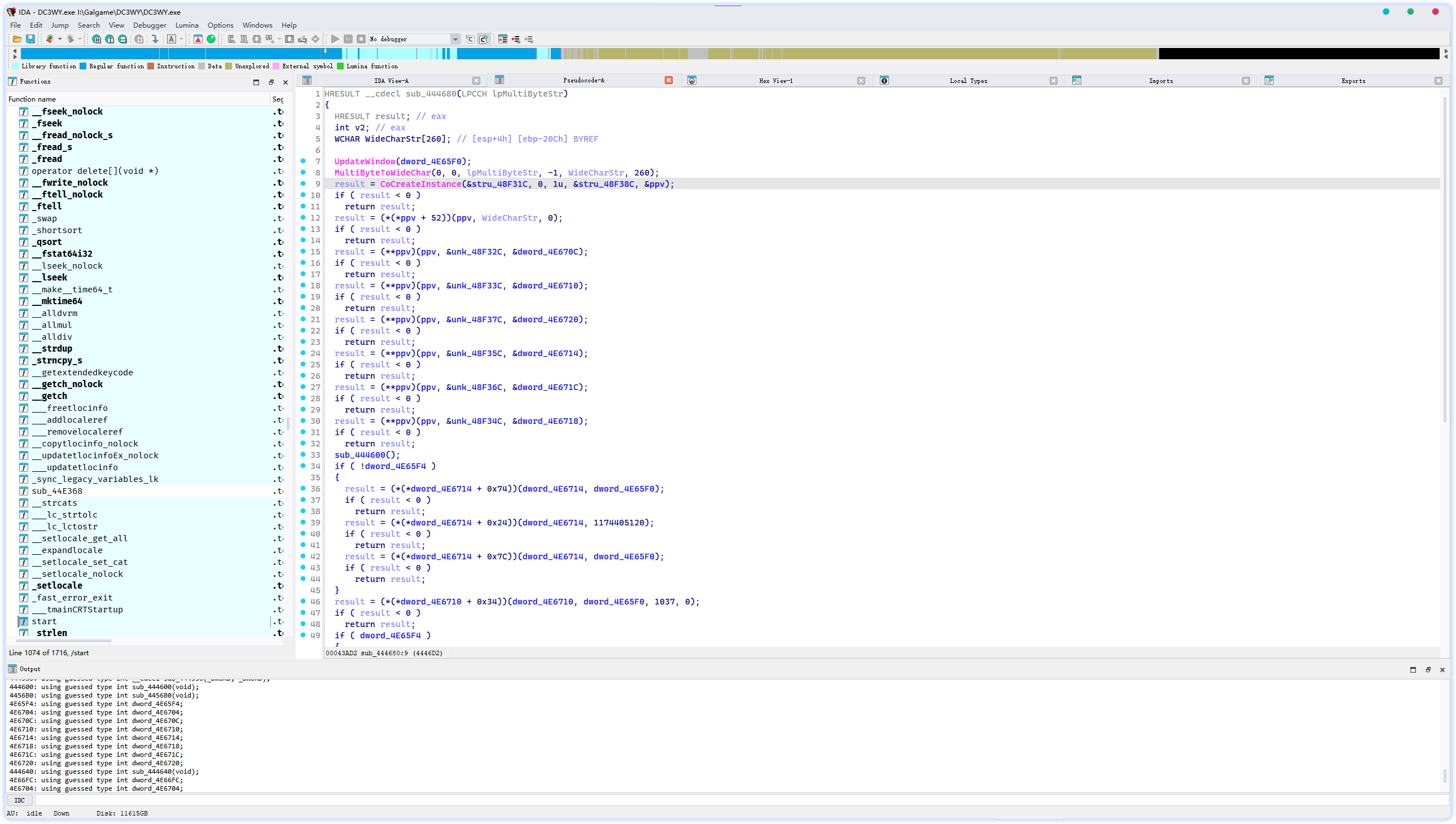Screen dimensions: 1456x824
Task: Click the IDC button in output bar
Action: tap(20, 800)
